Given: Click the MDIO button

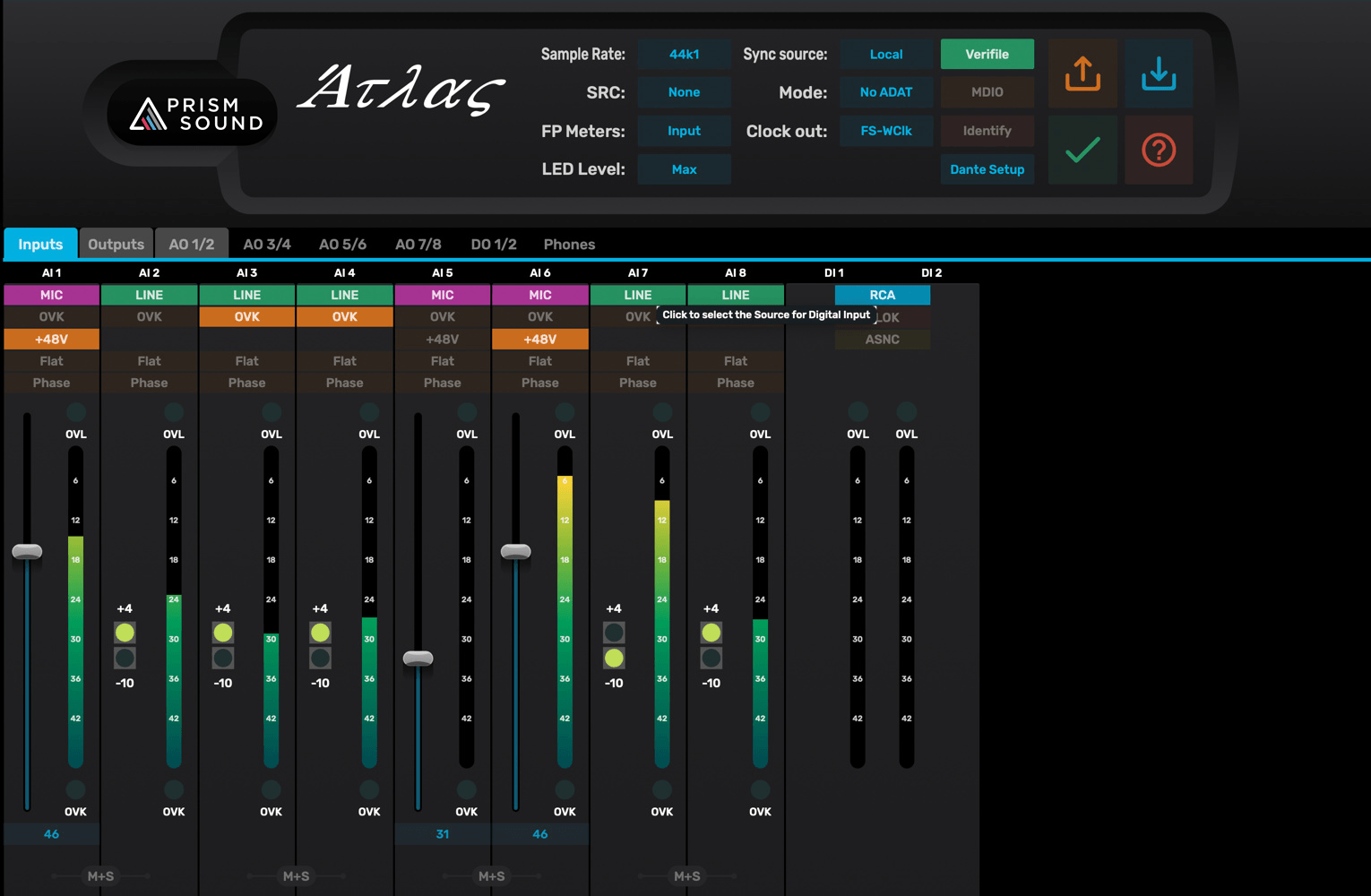Looking at the screenshot, I should (x=987, y=92).
